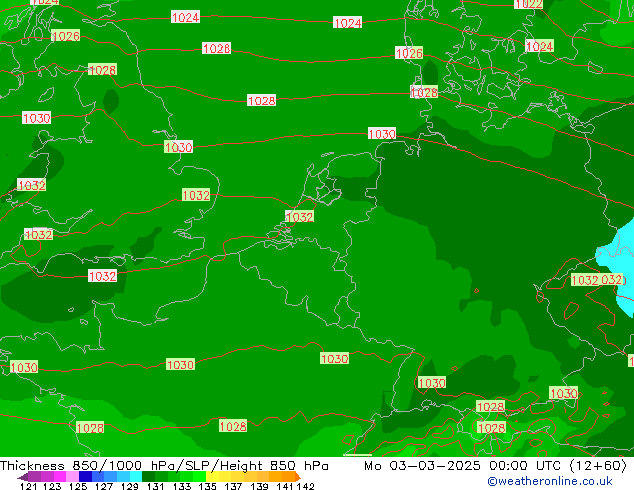Pick the darkest green swatch before 131
634x490 pixels.
[x=148, y=476]
